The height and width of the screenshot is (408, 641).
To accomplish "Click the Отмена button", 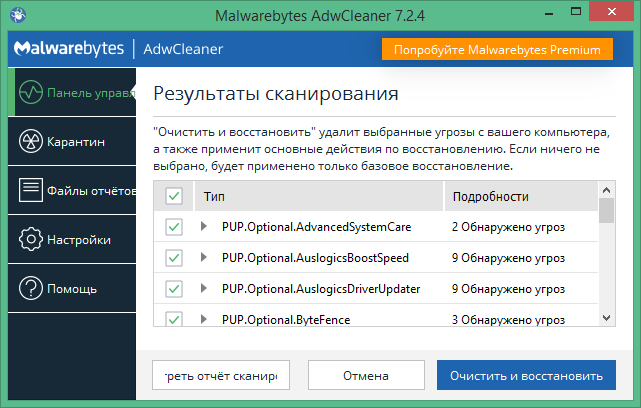I will (366, 375).
